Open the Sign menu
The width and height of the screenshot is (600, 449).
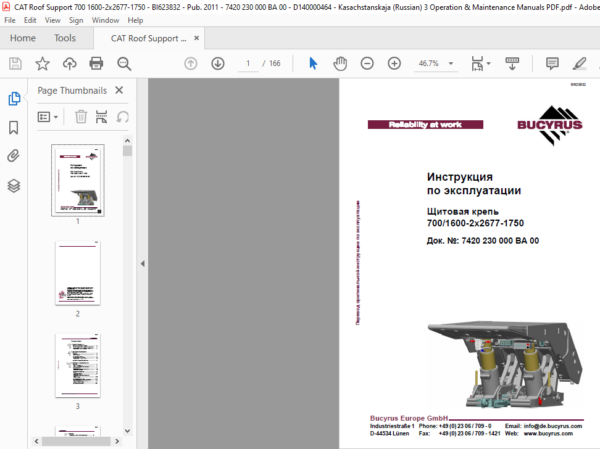76,20
